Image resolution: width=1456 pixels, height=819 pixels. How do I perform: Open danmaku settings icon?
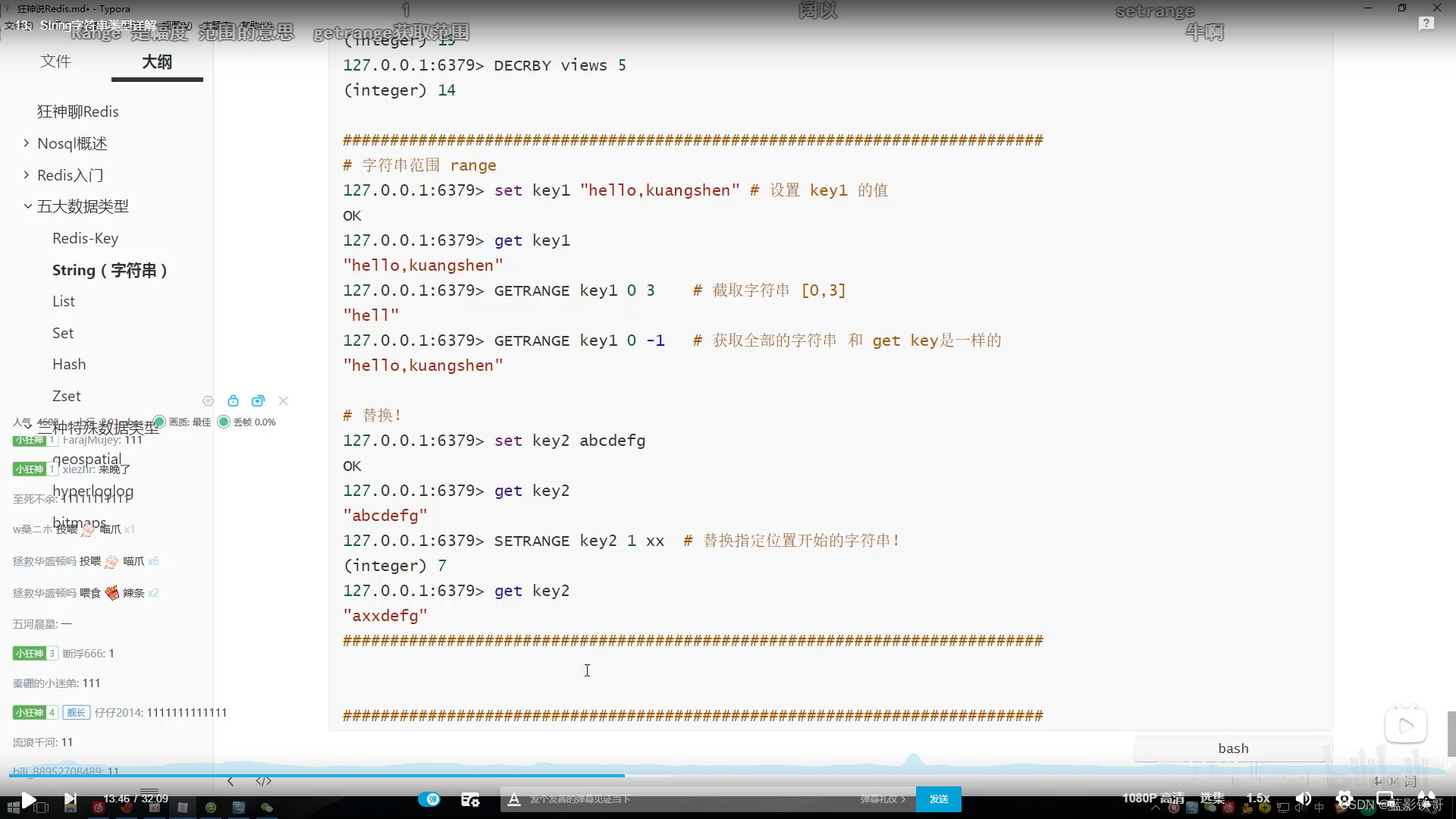pyautogui.click(x=470, y=799)
